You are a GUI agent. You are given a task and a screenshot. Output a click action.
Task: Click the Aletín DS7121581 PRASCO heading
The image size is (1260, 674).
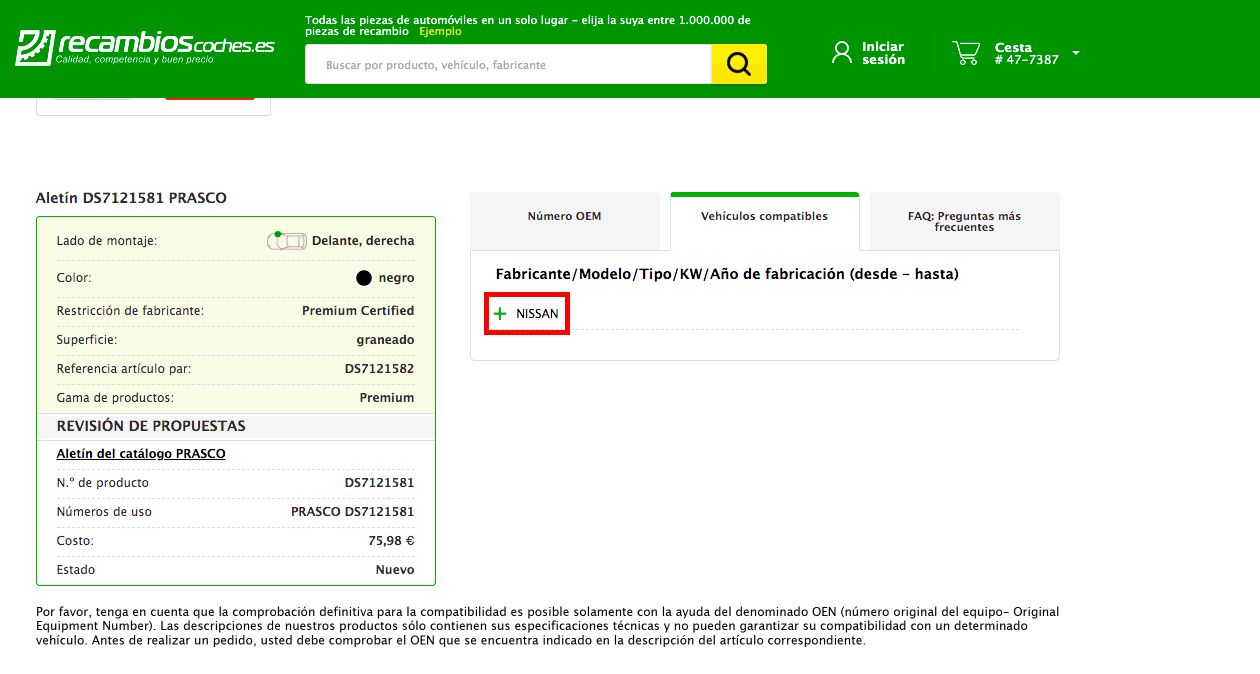coord(131,198)
